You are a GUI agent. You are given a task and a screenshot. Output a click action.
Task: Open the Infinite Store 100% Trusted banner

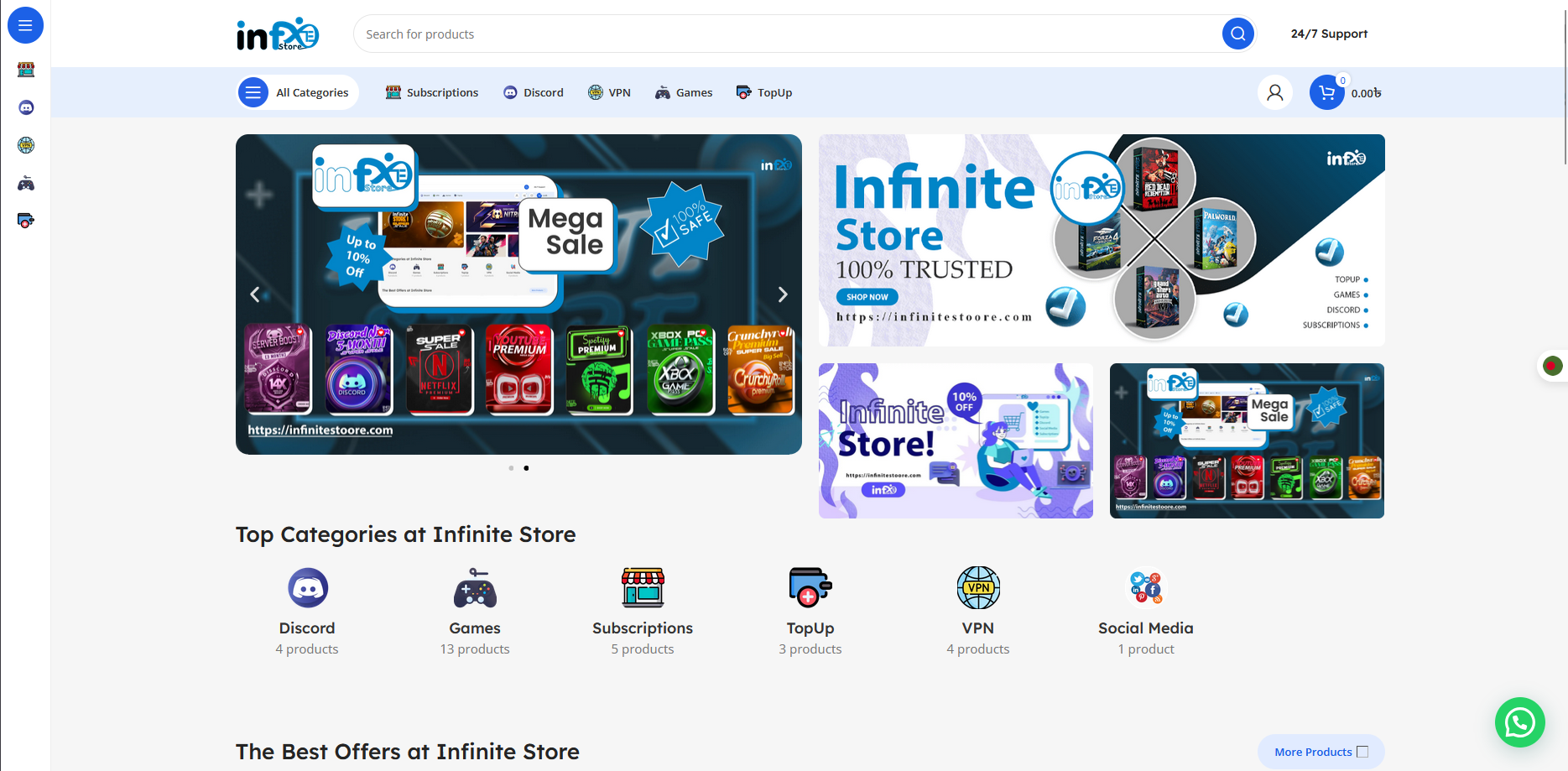[x=1102, y=240]
